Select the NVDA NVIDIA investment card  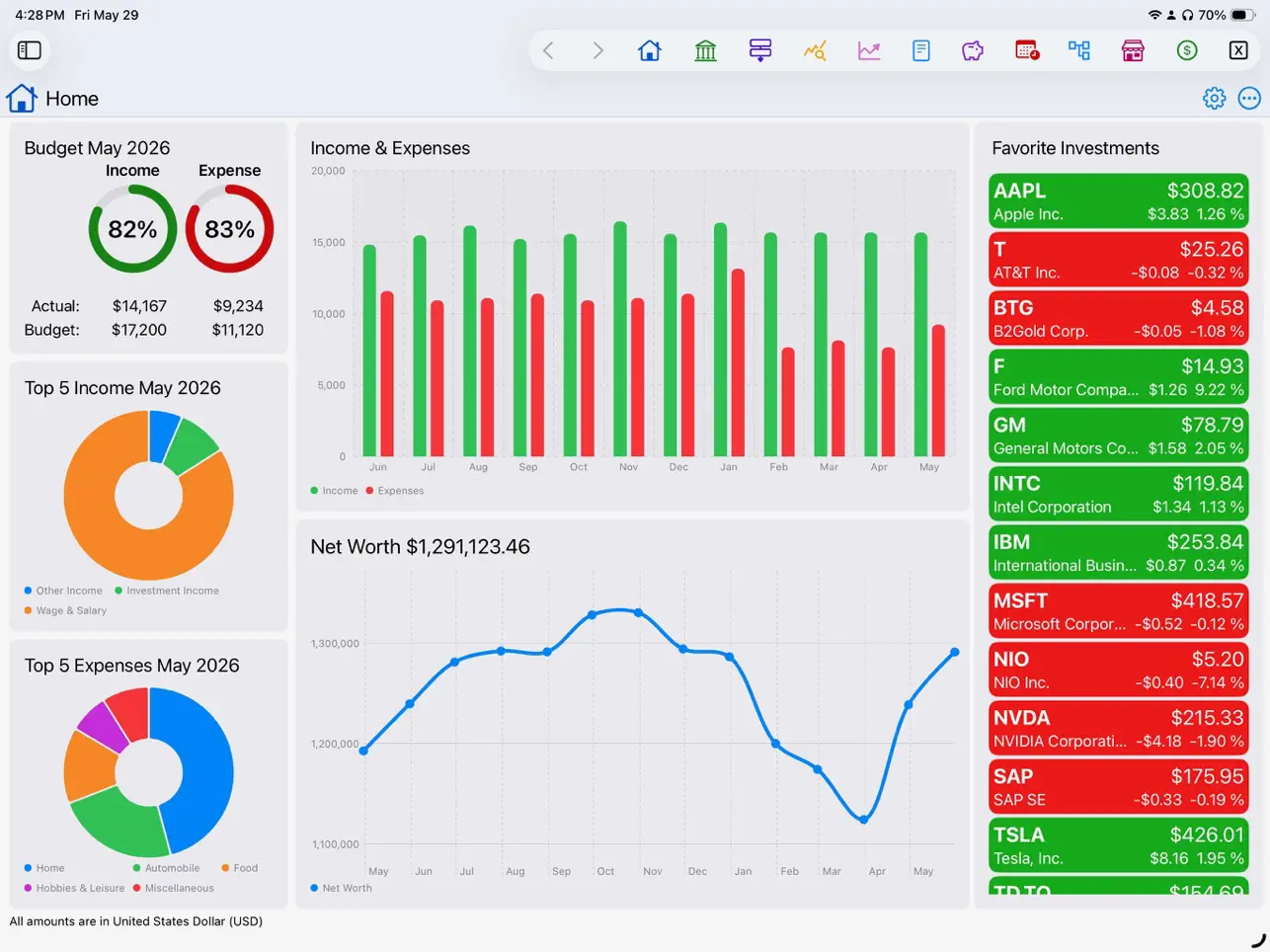1118,728
